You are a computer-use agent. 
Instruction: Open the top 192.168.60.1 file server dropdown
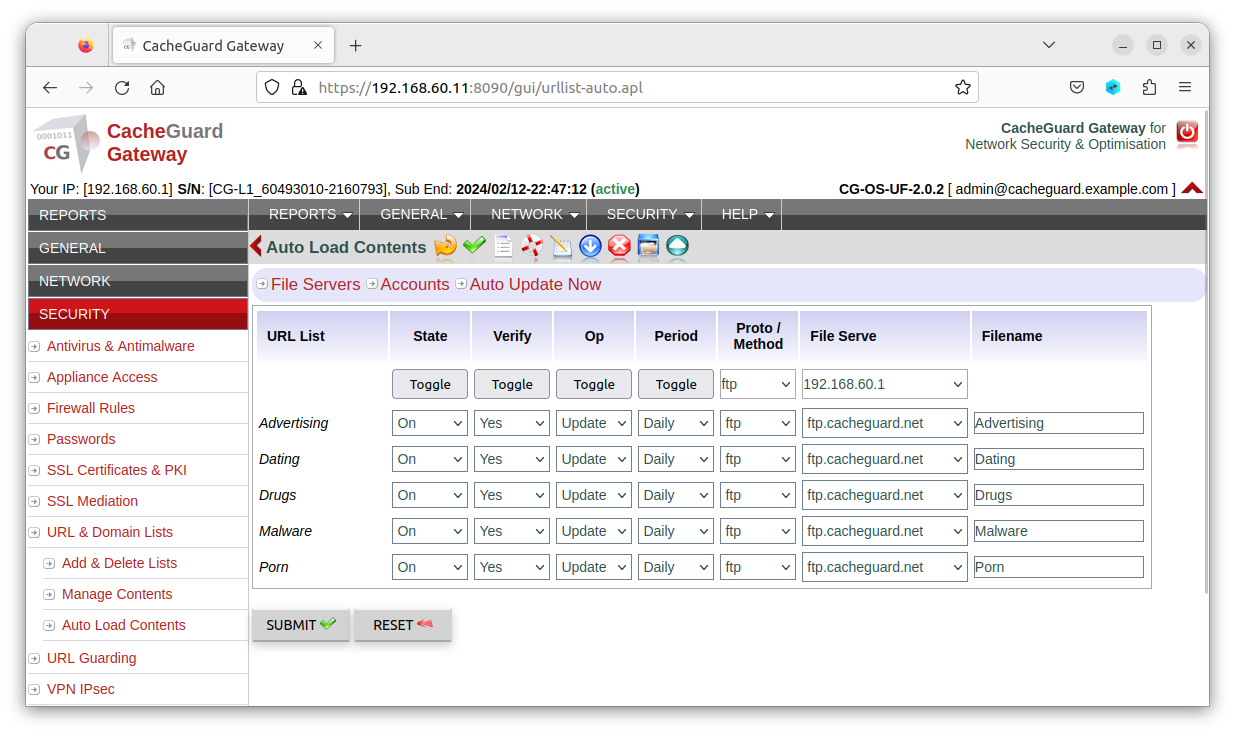tap(884, 384)
